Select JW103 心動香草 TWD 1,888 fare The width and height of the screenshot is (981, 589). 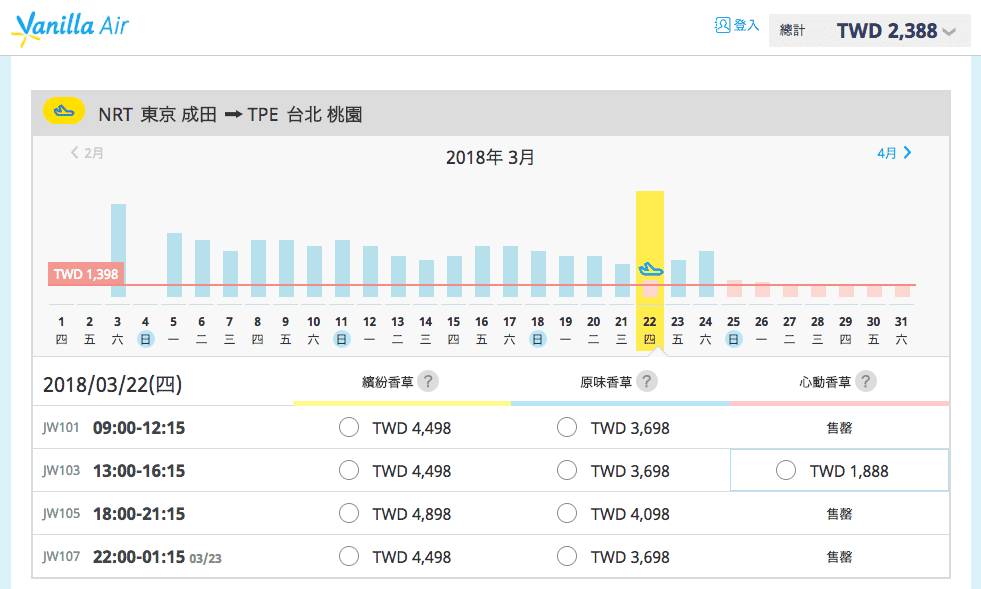pos(786,470)
